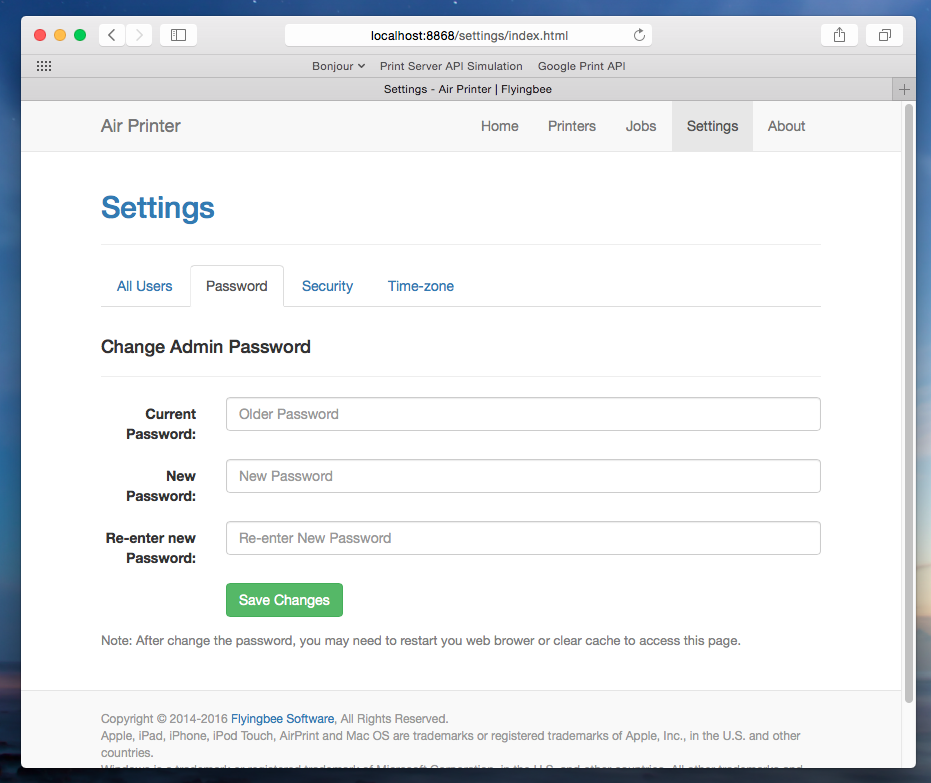Open the About page
This screenshot has width=931, height=783.
pos(786,126)
